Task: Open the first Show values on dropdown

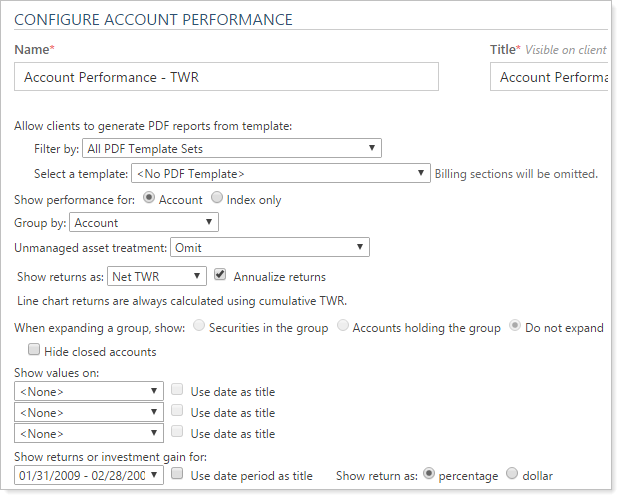Action: pos(89,391)
